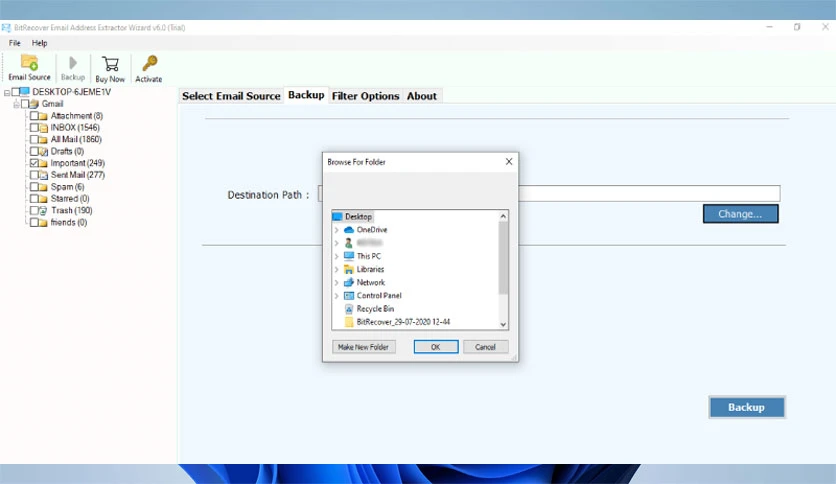The width and height of the screenshot is (836, 484).
Task: Check the Sent Mail (277) checkbox
Action: (34, 175)
